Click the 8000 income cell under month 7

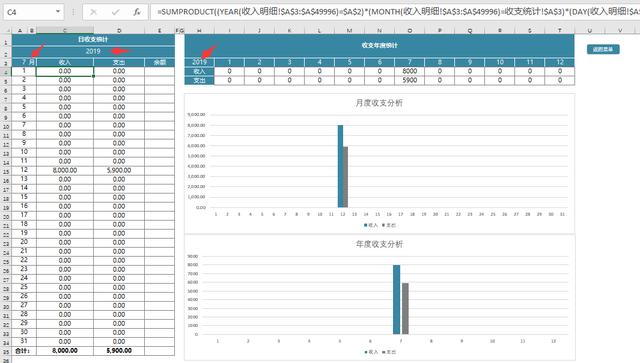(409, 71)
